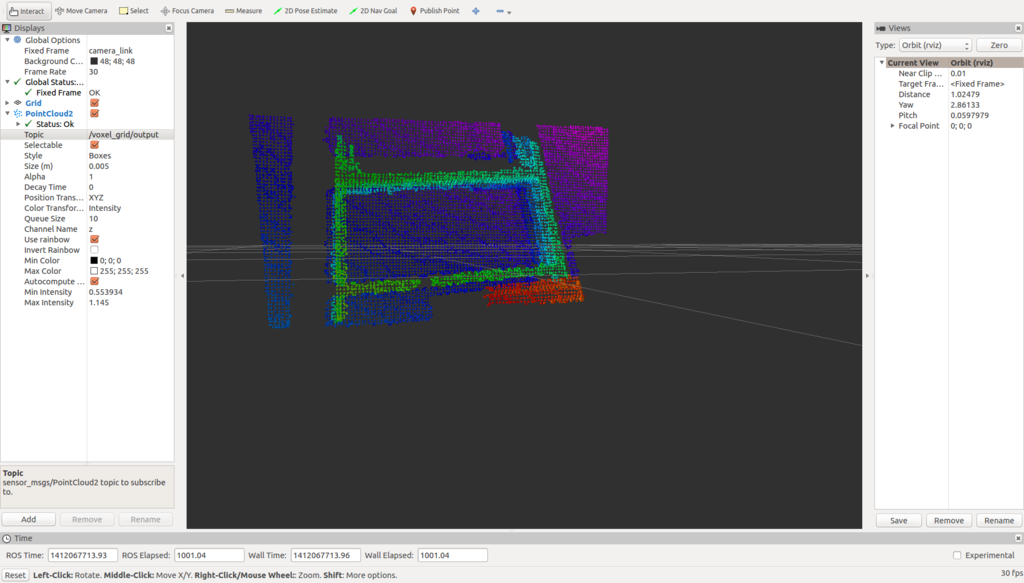Viewport: 1024px width, 583px height.
Task: Select the Interact tool
Action: (27, 11)
